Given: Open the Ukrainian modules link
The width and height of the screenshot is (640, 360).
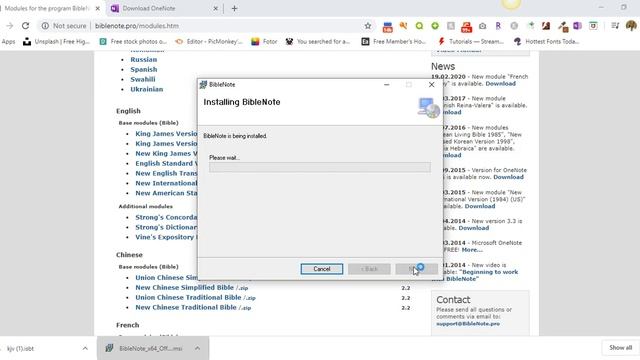Looking at the screenshot, I should 147,89.
